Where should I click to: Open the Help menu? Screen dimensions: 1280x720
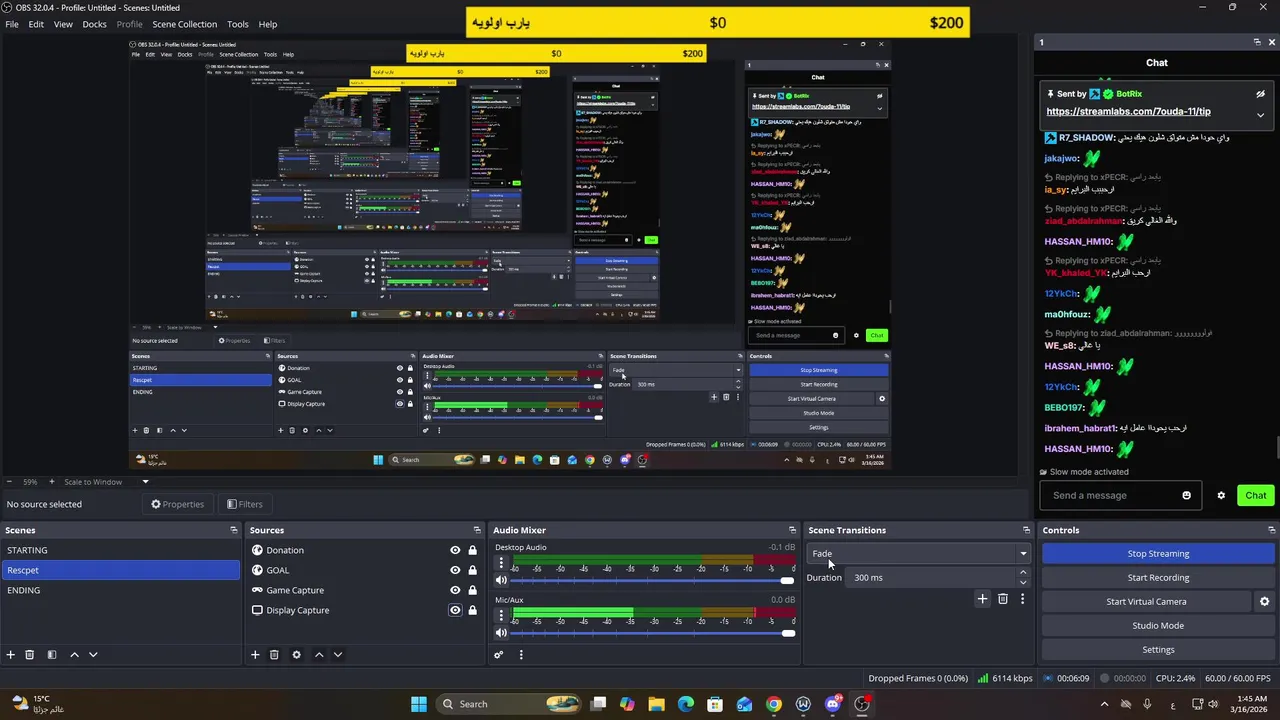[268, 24]
